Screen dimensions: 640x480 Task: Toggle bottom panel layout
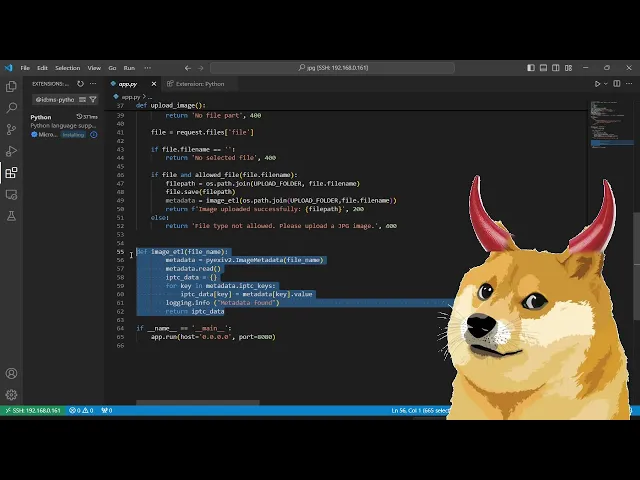[543, 68]
